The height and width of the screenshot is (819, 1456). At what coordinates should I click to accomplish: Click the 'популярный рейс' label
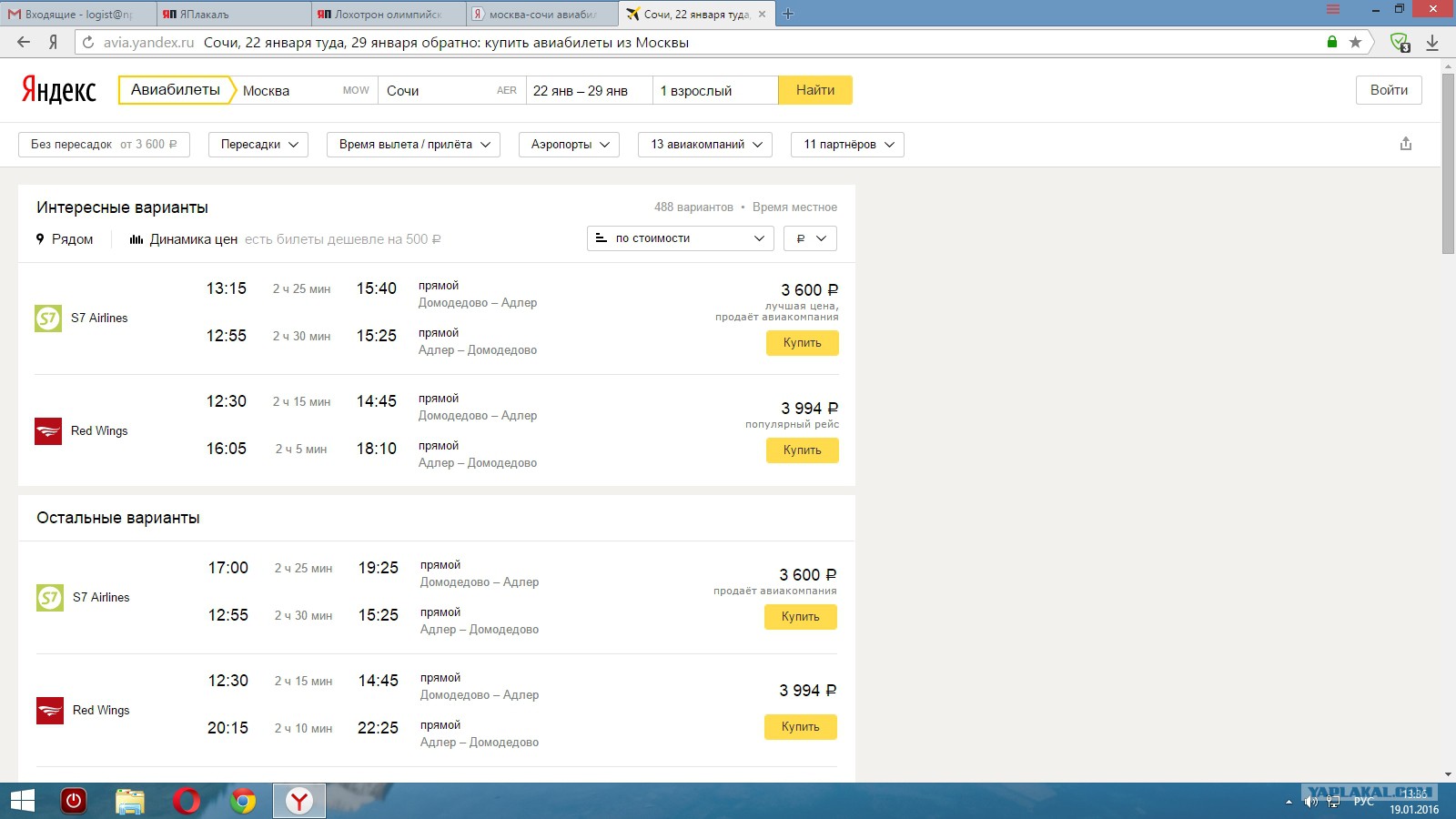point(792,424)
